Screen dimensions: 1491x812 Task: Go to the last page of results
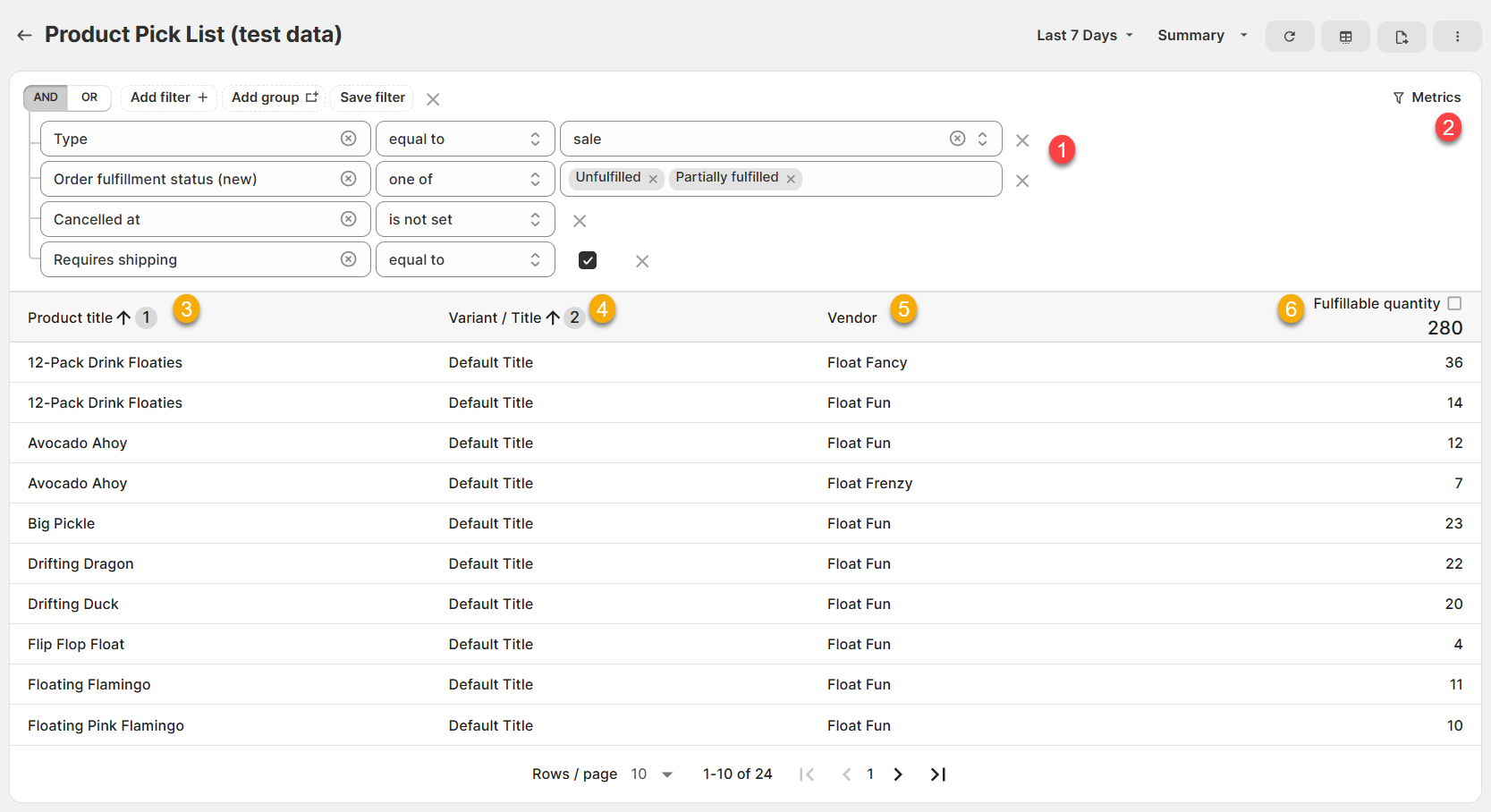[x=937, y=774]
